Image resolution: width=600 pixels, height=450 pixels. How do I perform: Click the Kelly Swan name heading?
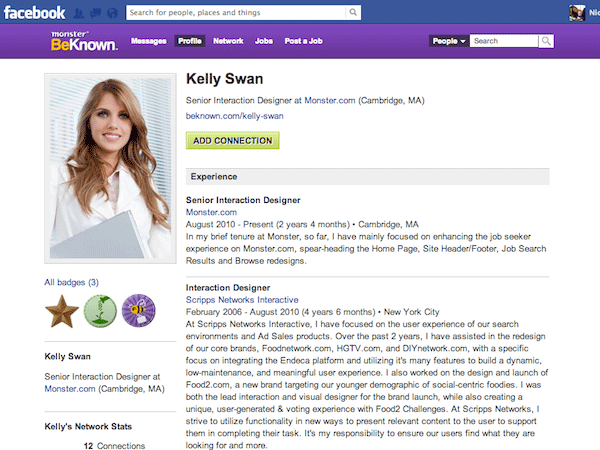coord(225,79)
